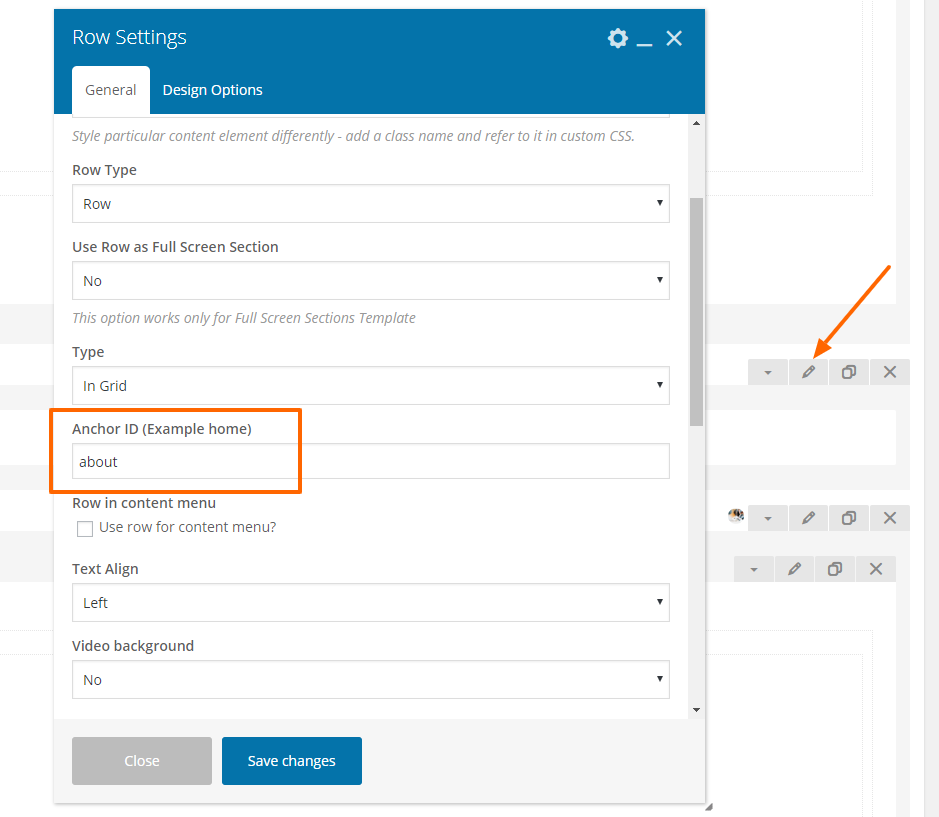Minimize the Row Settings panel
Screen dimensions: 939x817
pos(644,40)
